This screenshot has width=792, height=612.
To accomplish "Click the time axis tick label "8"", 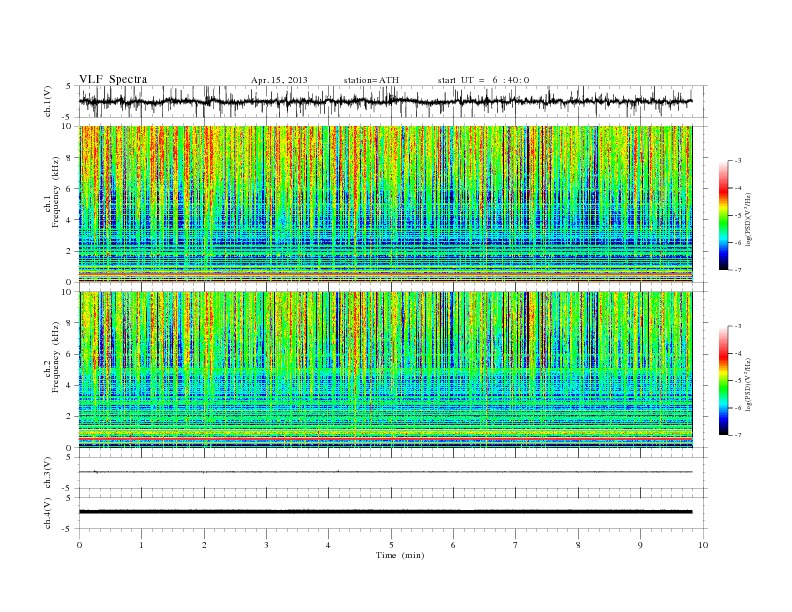I will tap(578, 545).
